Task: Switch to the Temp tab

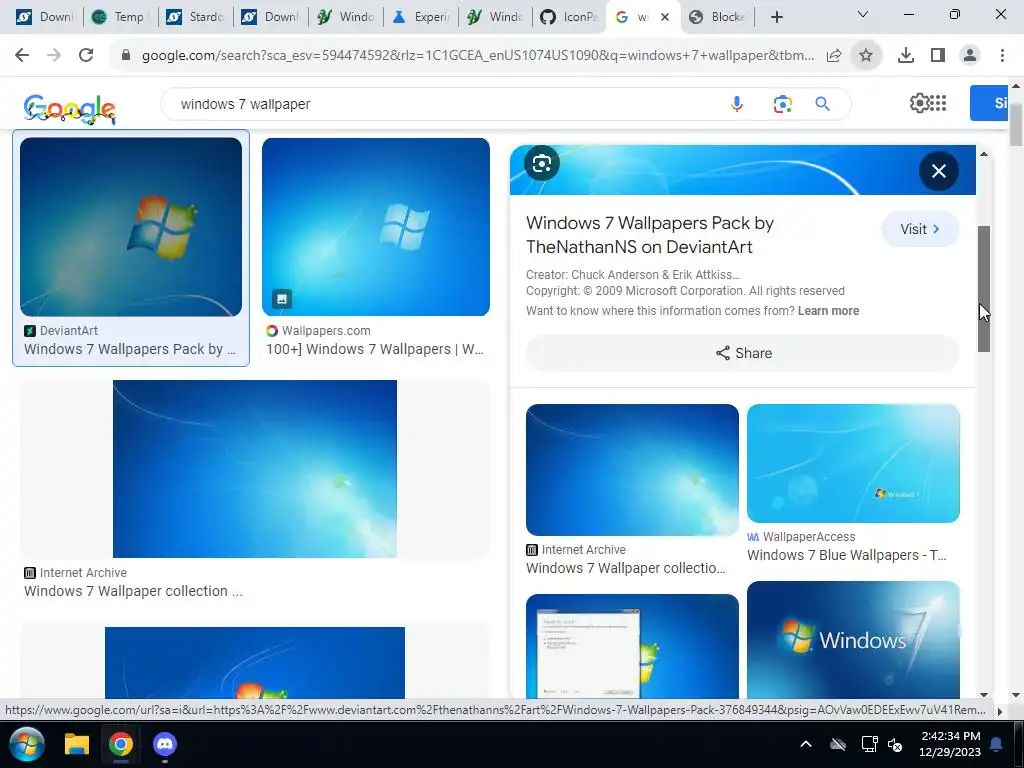Action: point(121,17)
